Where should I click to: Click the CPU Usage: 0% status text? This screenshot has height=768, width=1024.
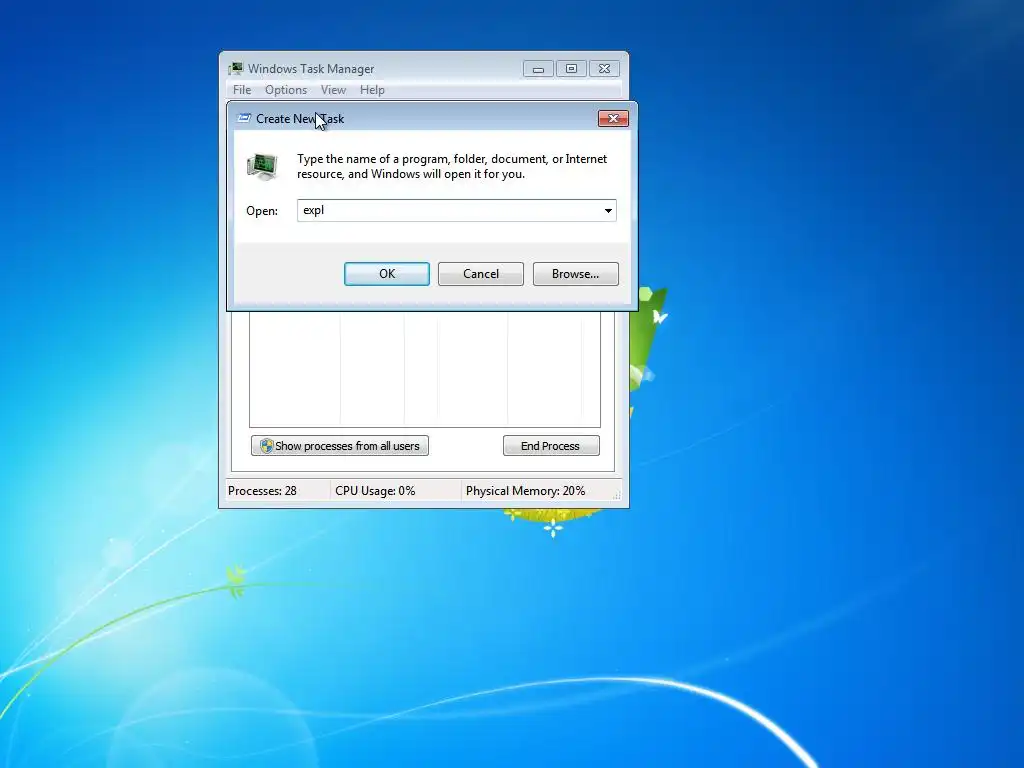tap(375, 490)
